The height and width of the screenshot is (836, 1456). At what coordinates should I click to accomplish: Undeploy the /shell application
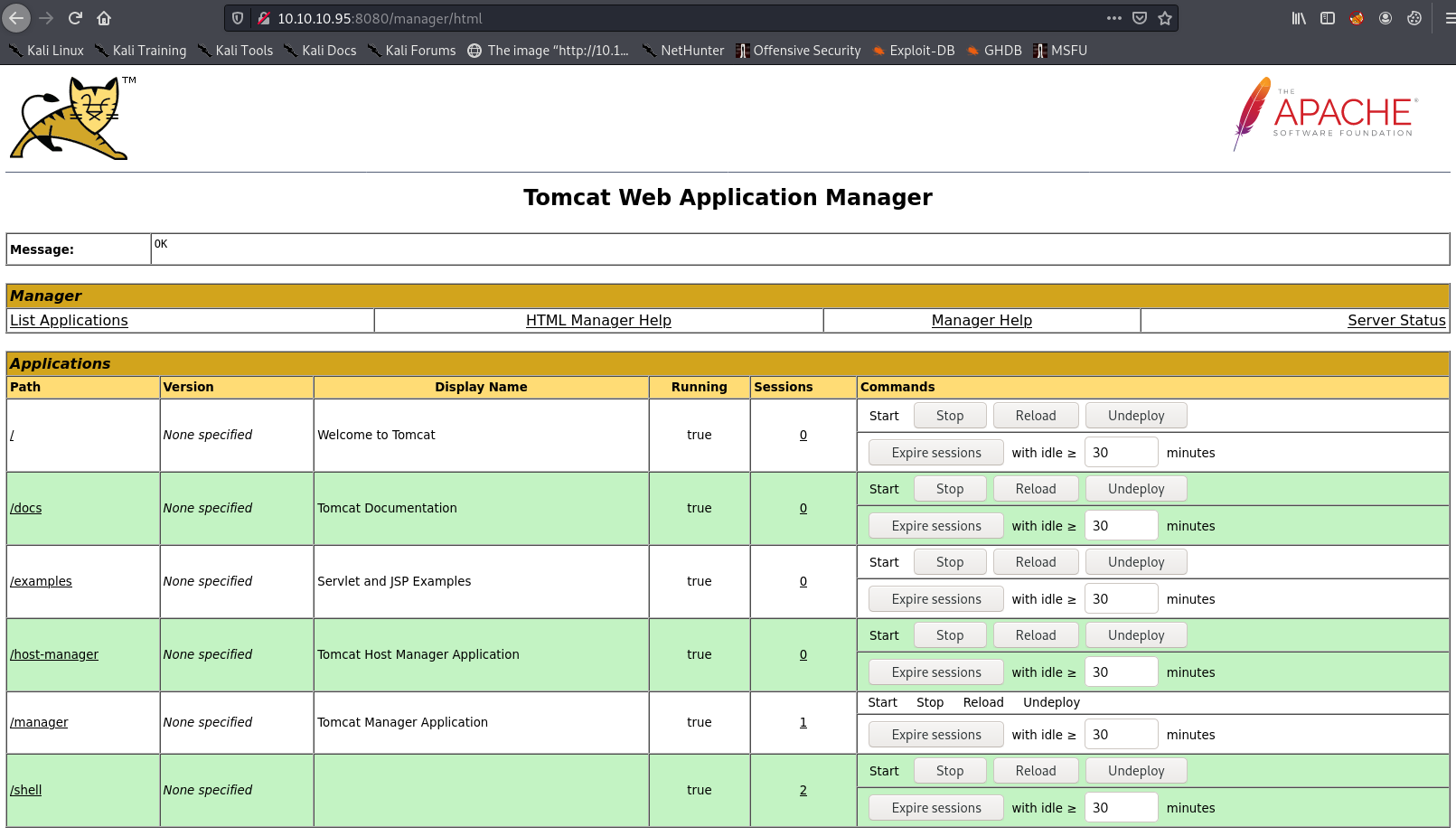1135,771
